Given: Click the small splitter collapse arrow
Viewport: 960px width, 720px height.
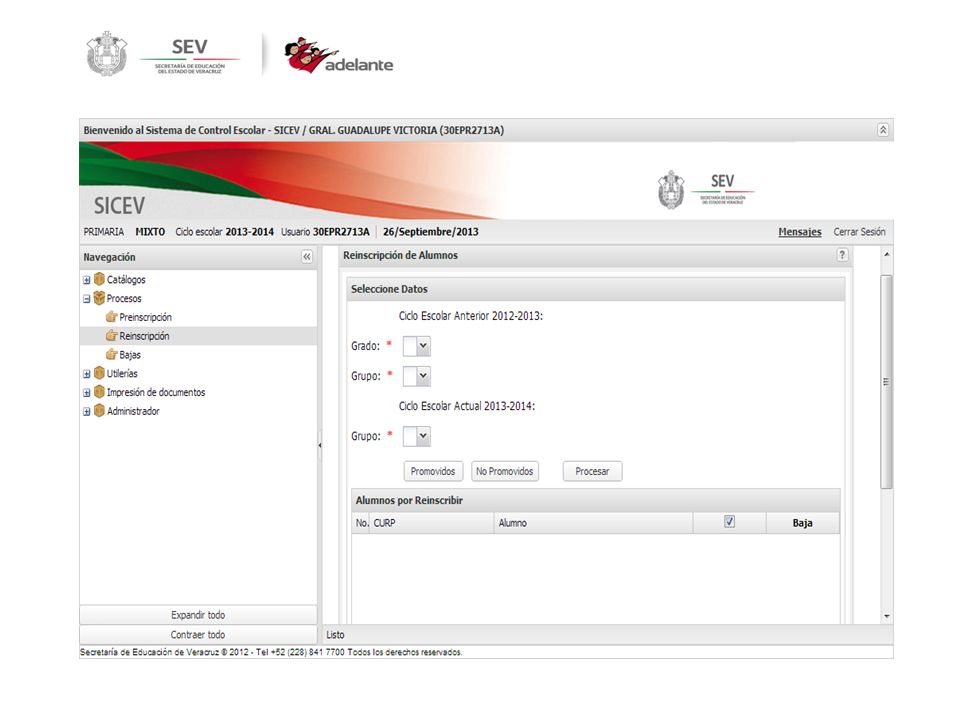Looking at the screenshot, I should (x=320, y=445).
